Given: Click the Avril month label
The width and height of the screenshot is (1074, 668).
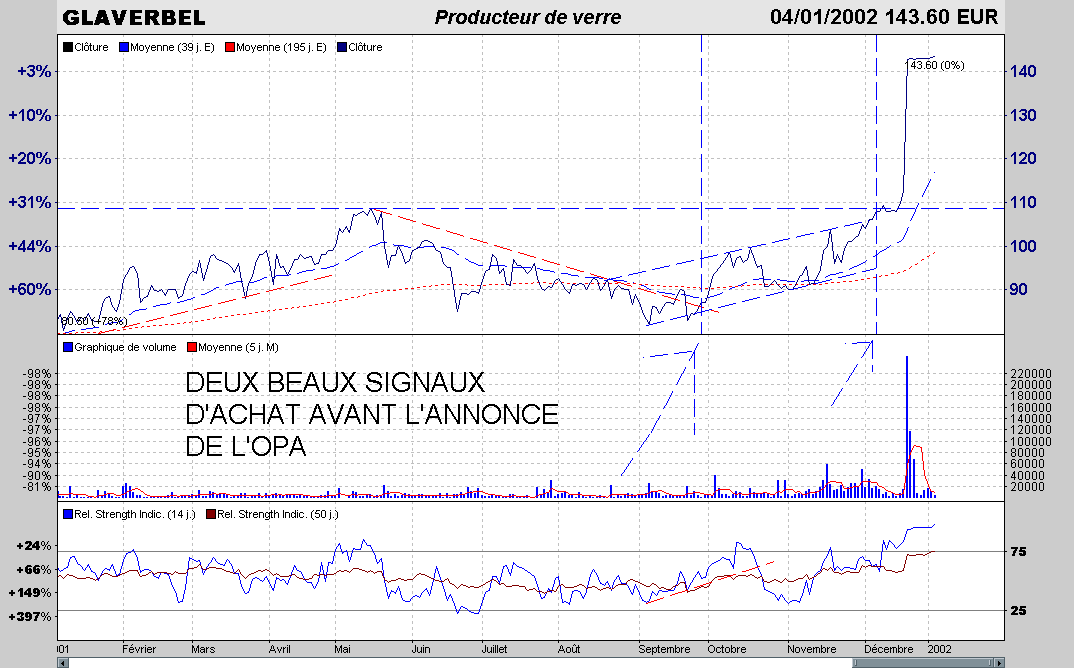Looking at the screenshot, I should coord(279,649).
